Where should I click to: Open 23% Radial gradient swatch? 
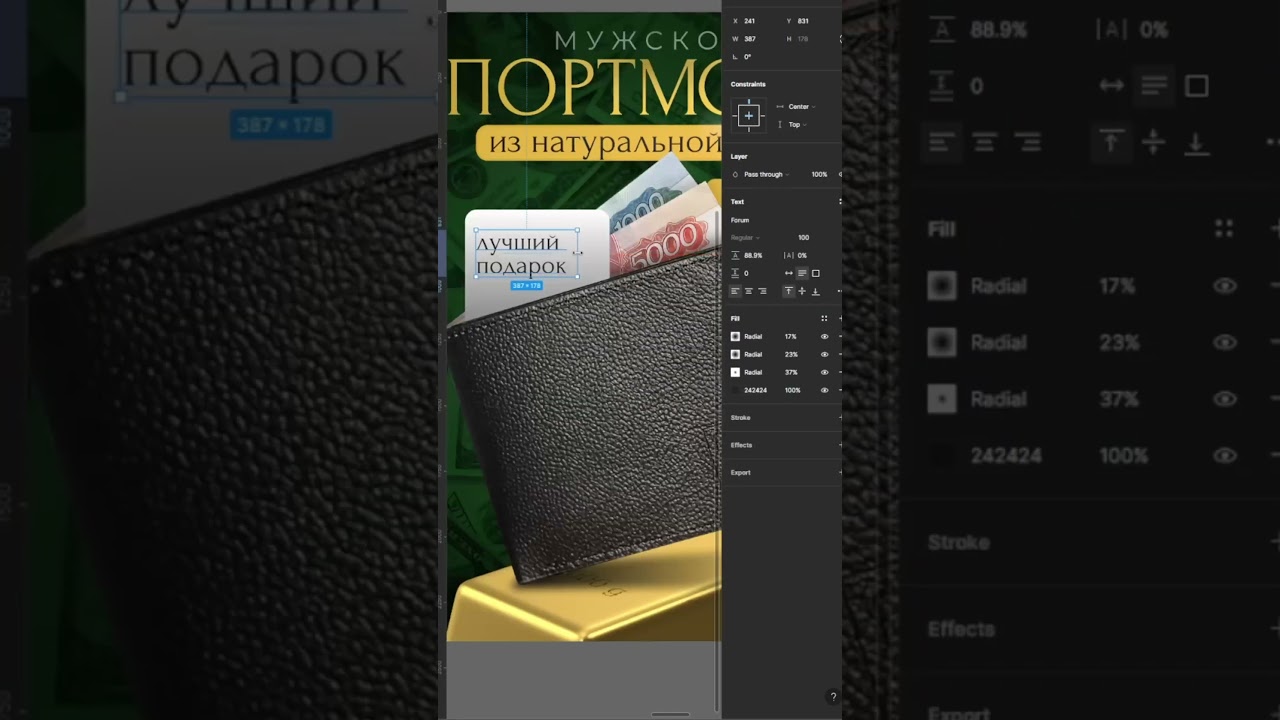pos(736,355)
